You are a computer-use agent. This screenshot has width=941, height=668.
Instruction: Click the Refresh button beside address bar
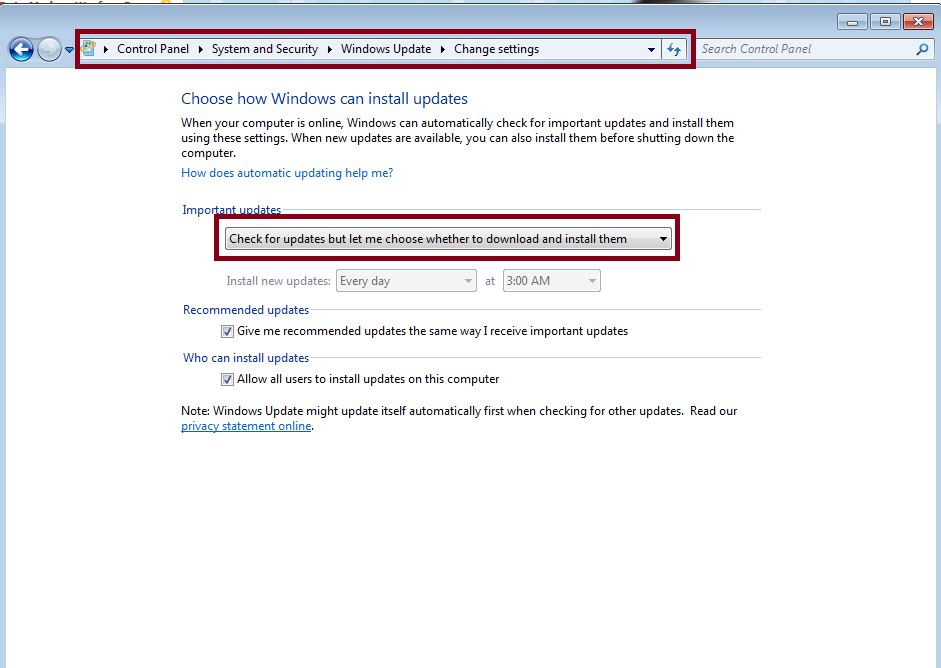tap(674, 49)
